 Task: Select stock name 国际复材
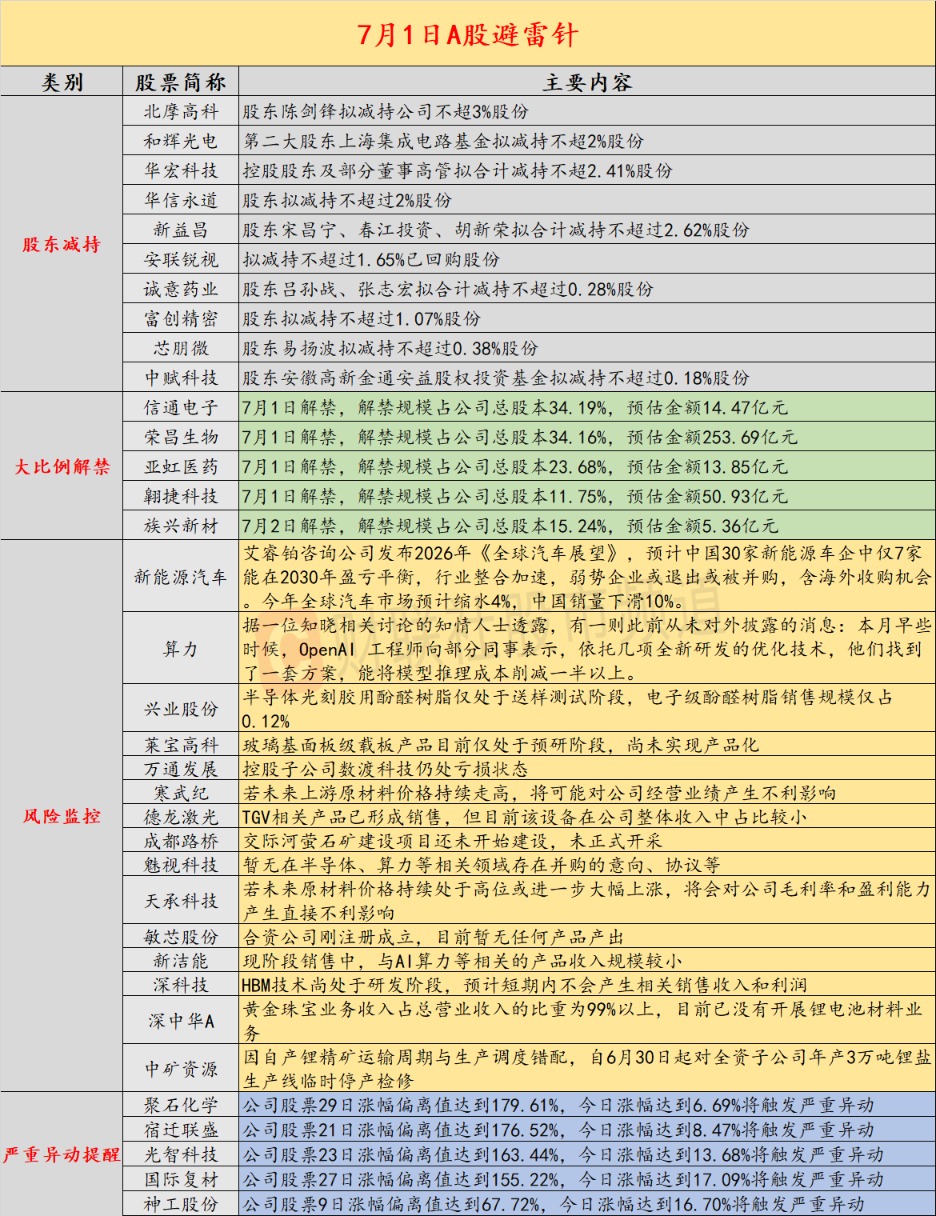(x=181, y=1180)
